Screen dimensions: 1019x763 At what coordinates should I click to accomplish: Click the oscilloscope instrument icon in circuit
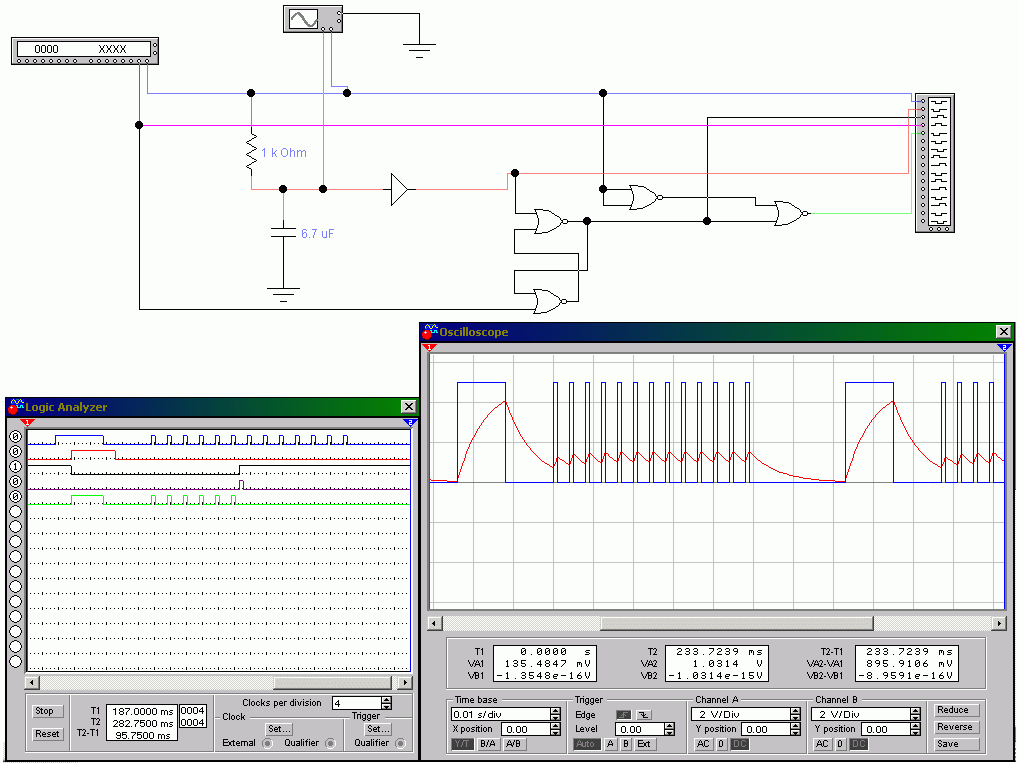coord(311,18)
